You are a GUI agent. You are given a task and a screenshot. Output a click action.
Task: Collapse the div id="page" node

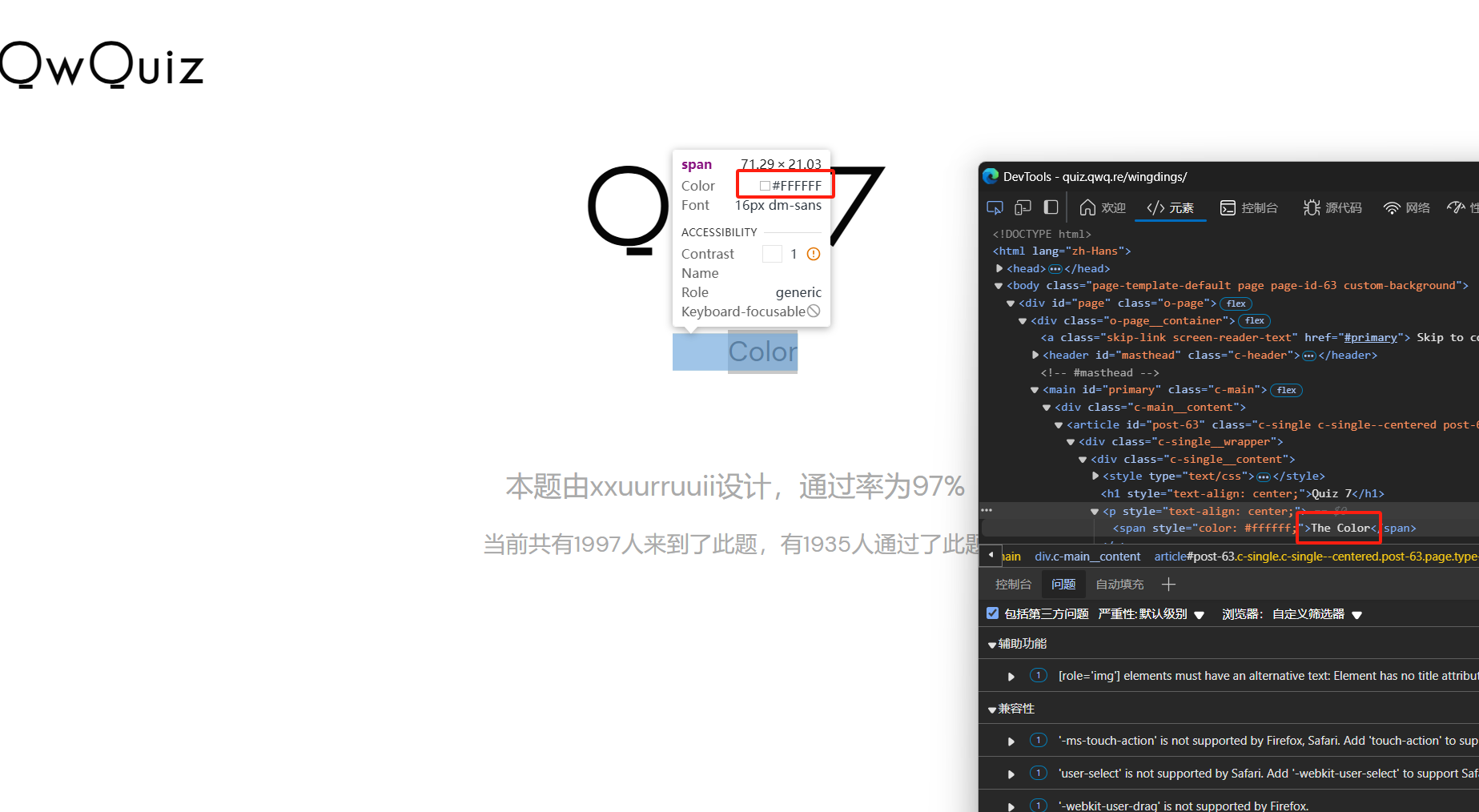[1011, 303]
